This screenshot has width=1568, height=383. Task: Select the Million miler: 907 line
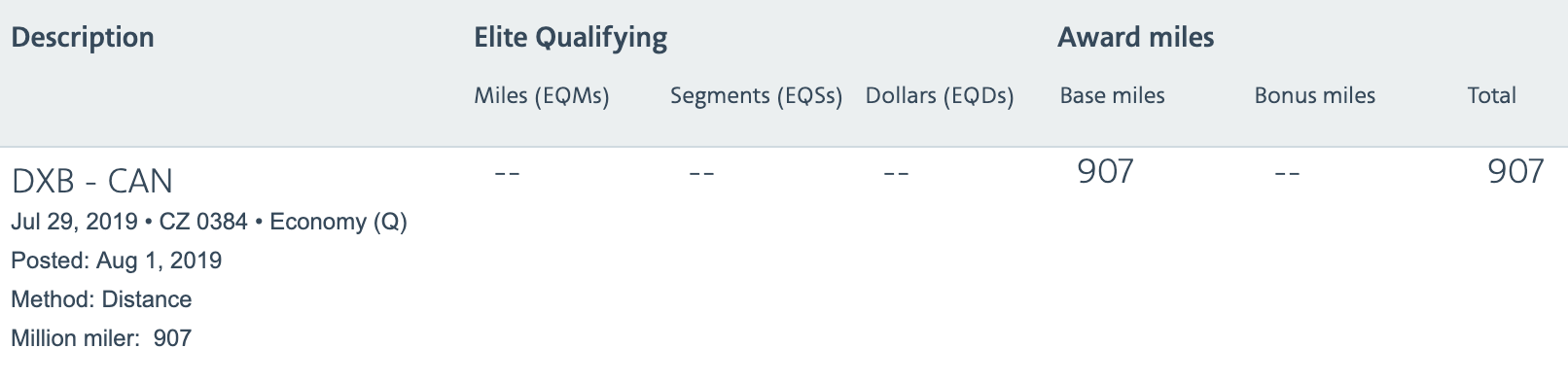coord(101,338)
